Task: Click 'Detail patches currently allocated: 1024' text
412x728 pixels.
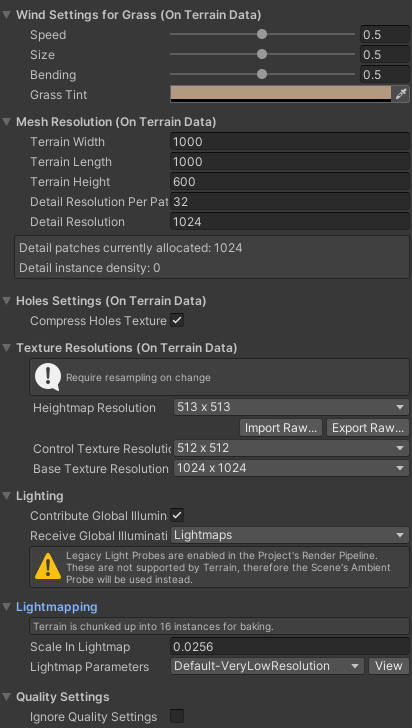Action: click(131, 248)
